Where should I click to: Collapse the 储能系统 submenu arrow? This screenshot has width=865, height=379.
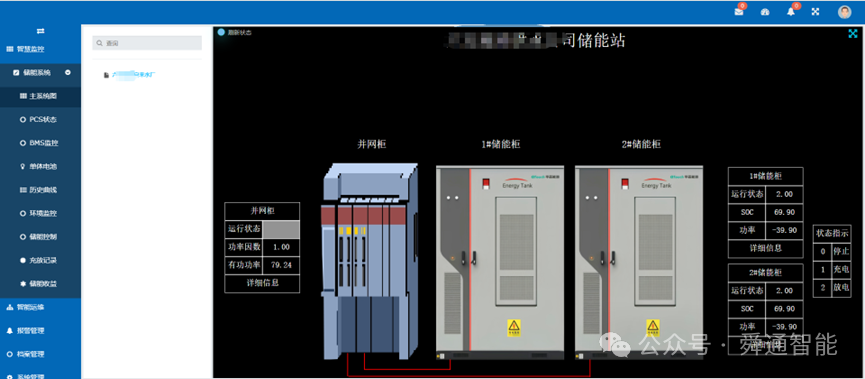(x=68, y=72)
